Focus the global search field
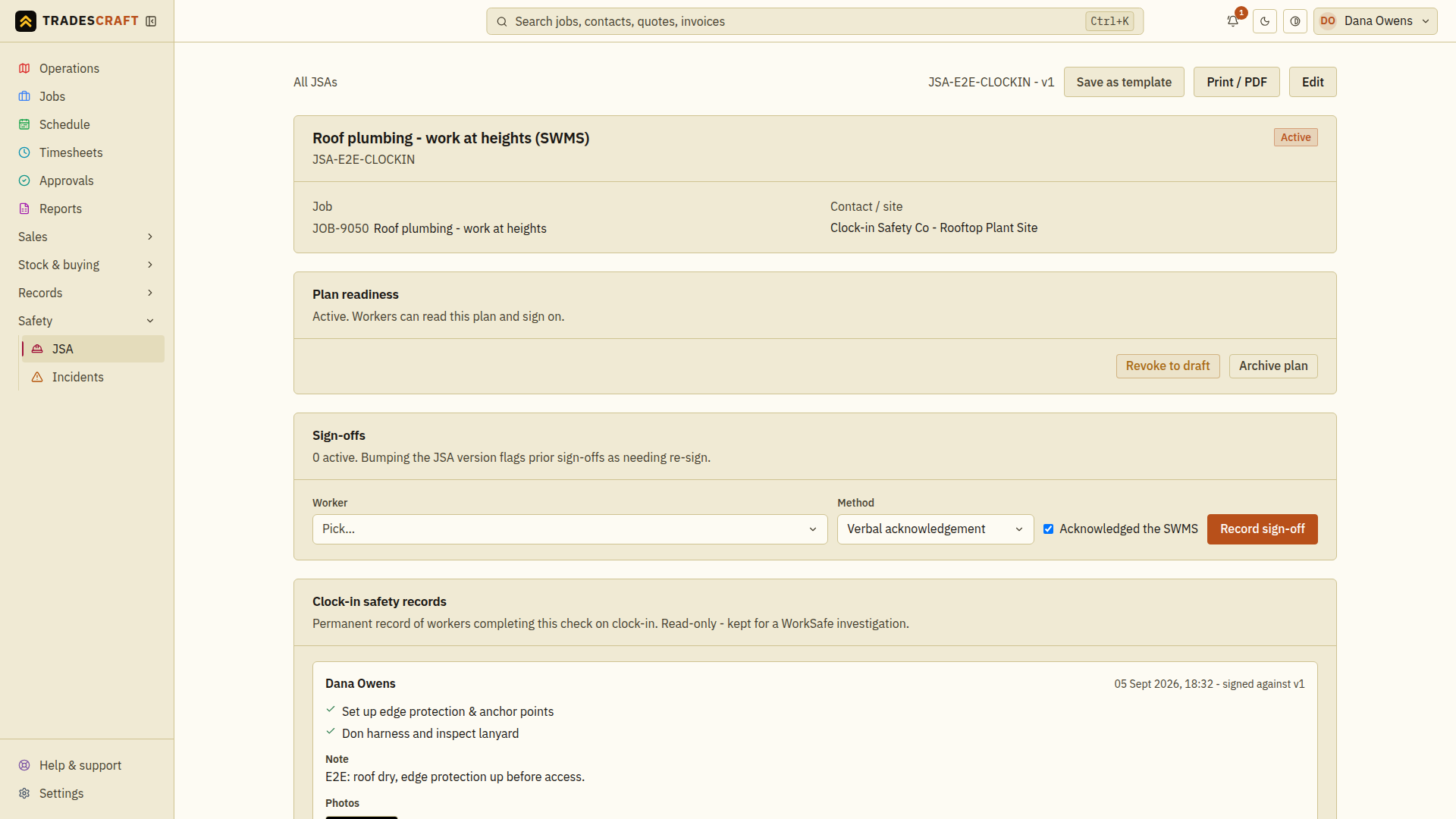1456x819 pixels. 814,21
